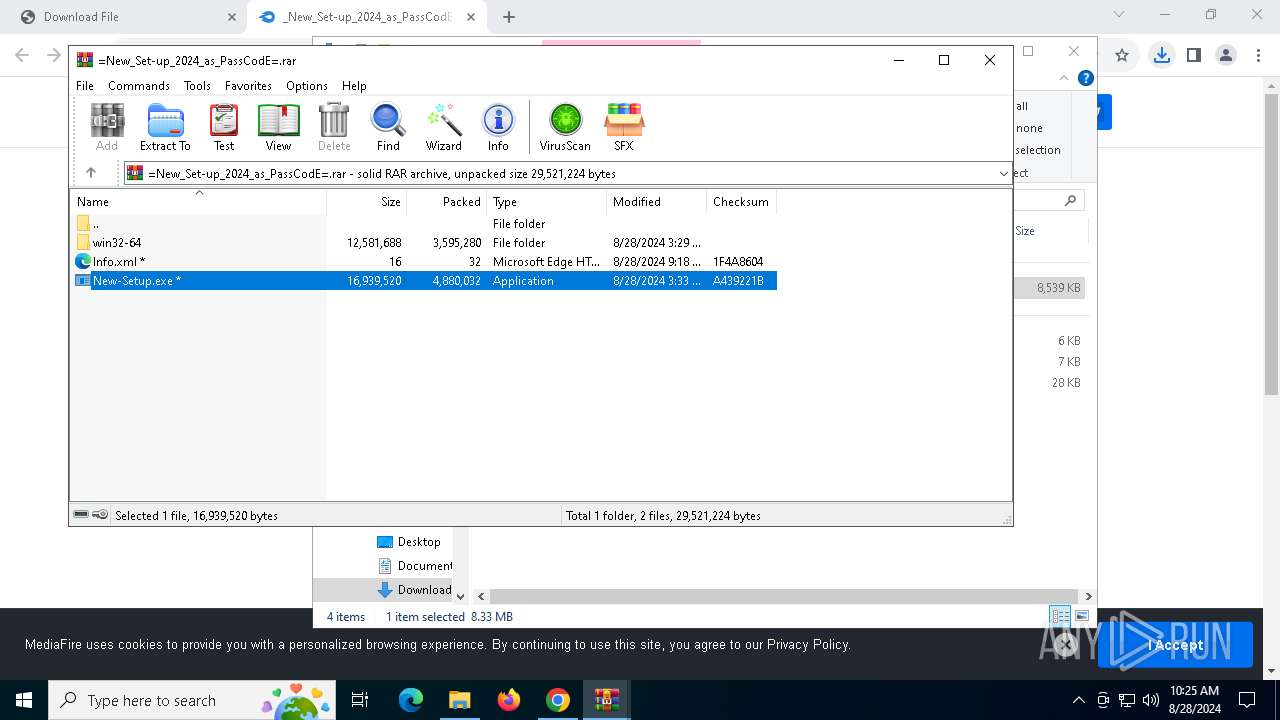
Task: Bookmark this page with star icon
Action: pos(1122,56)
